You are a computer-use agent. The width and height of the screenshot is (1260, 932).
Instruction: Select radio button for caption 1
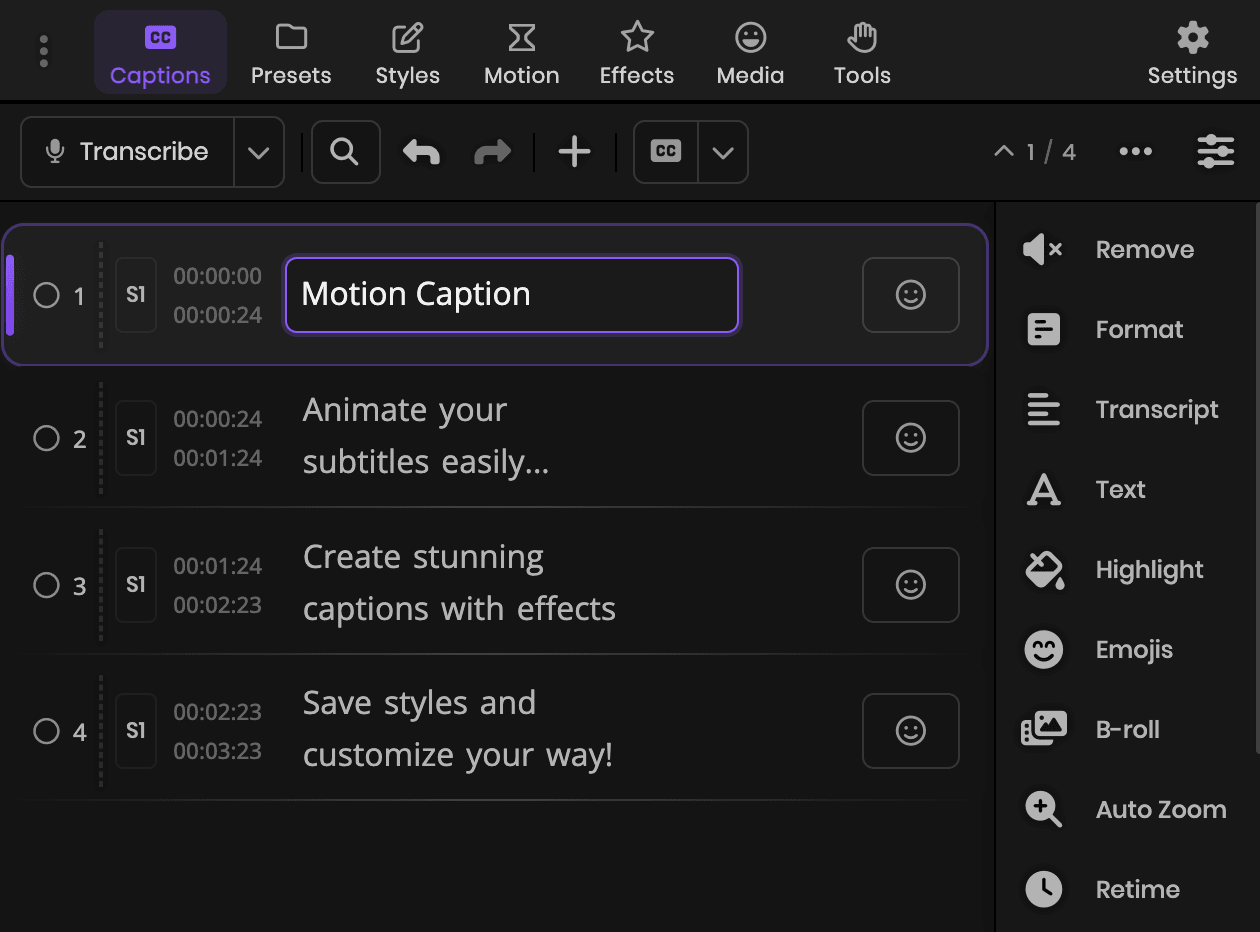tap(46, 295)
